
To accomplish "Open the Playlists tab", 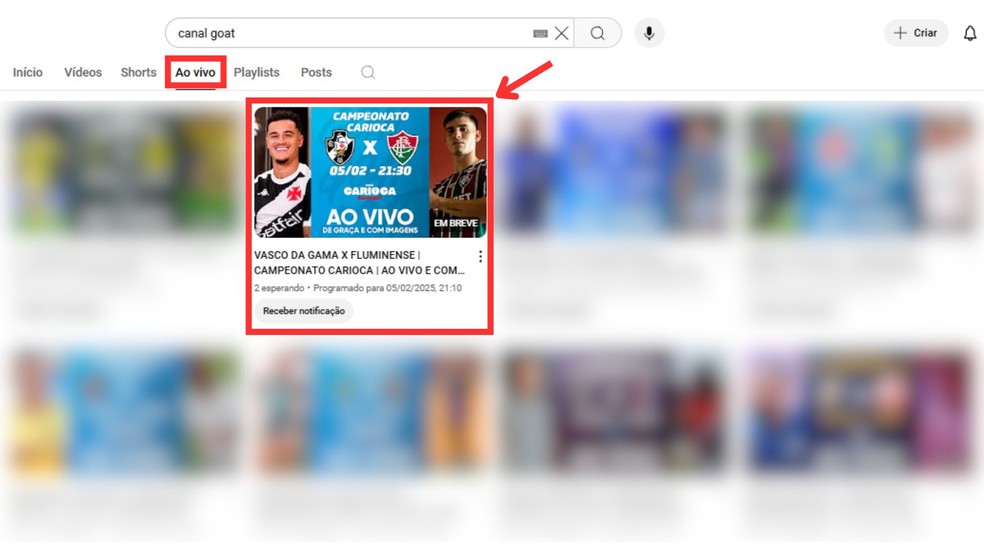I will (x=256, y=73).
